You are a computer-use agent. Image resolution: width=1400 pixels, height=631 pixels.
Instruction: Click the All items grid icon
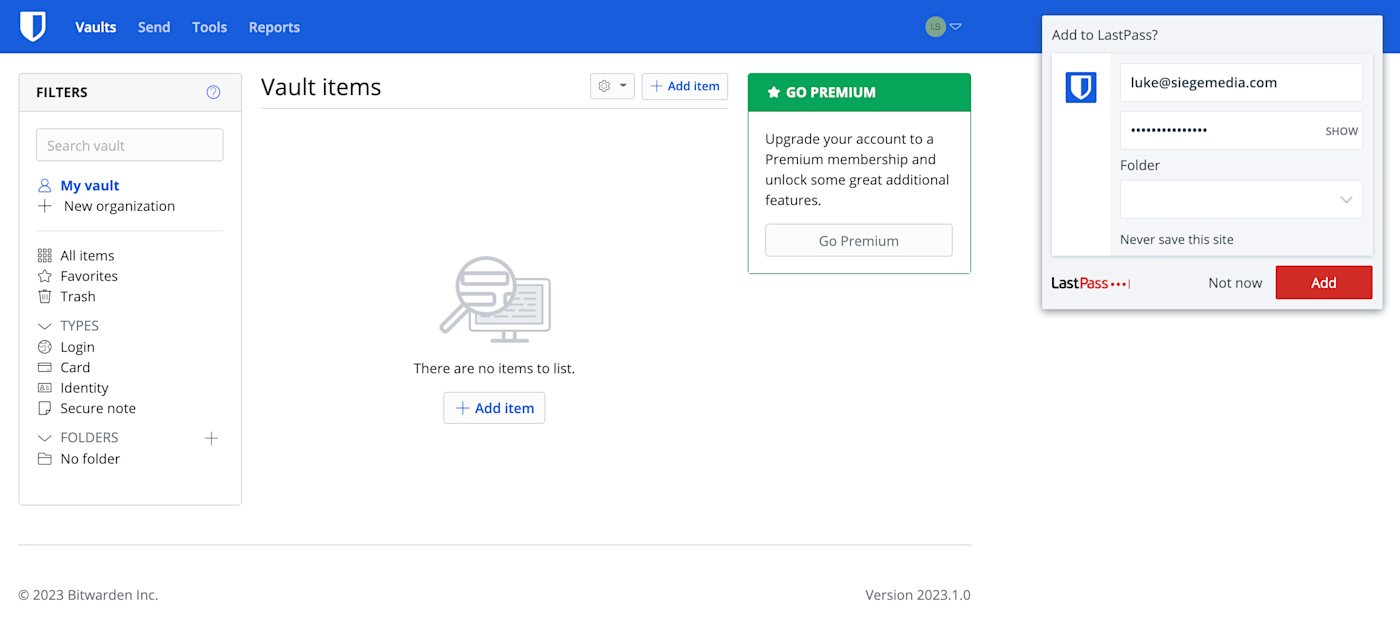[x=44, y=255]
